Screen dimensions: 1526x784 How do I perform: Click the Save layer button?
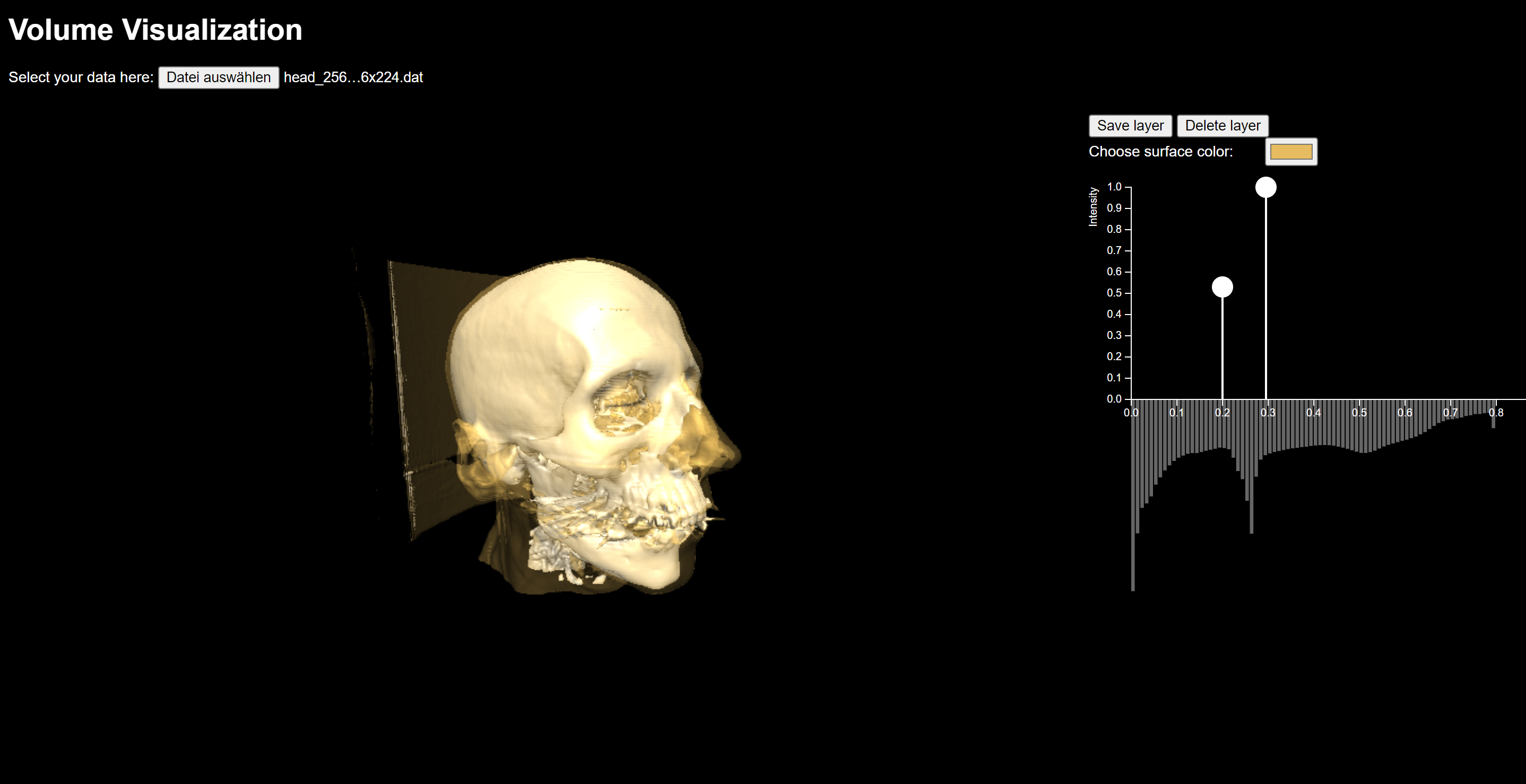tap(1130, 126)
